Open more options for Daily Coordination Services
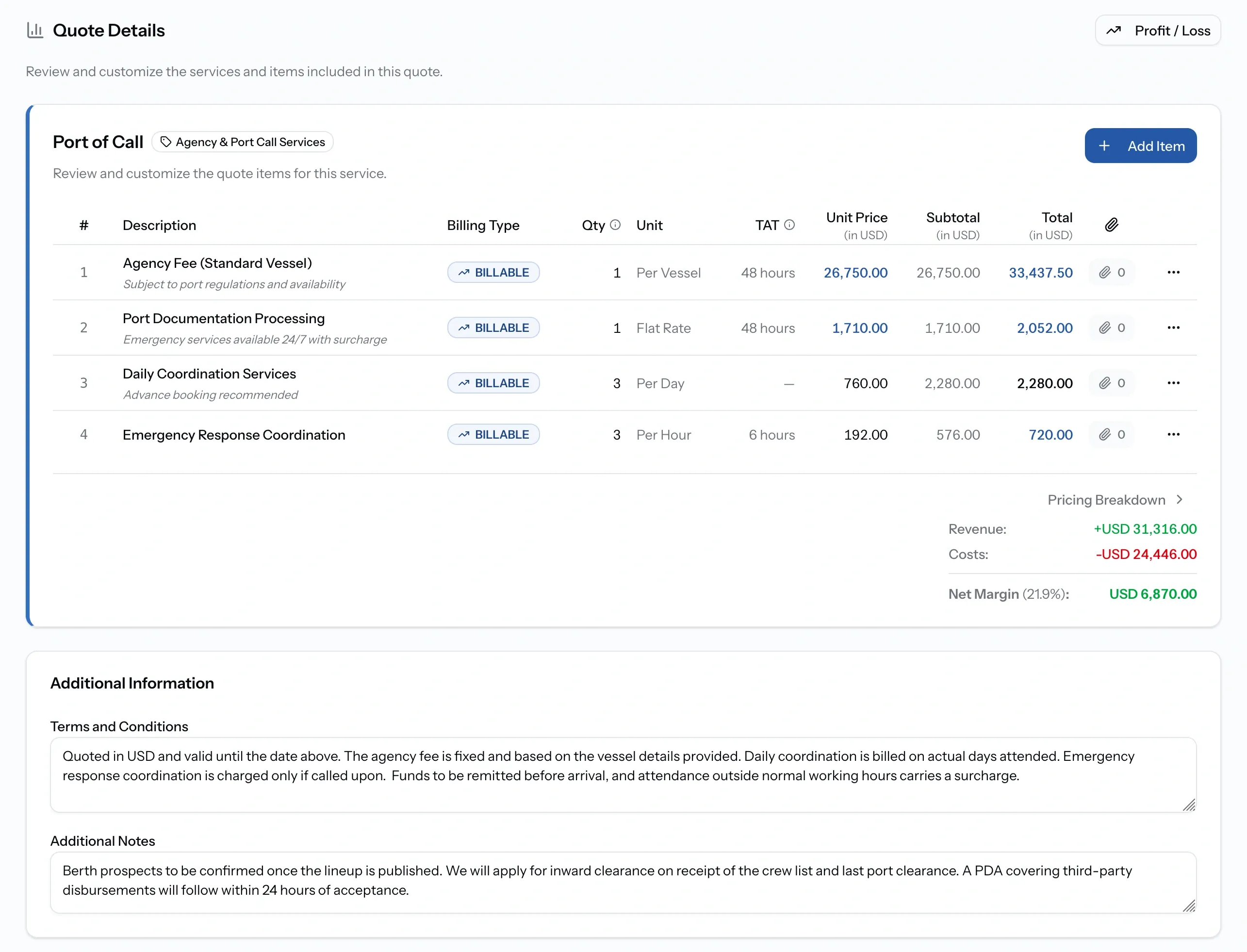The image size is (1247, 952). (1173, 383)
